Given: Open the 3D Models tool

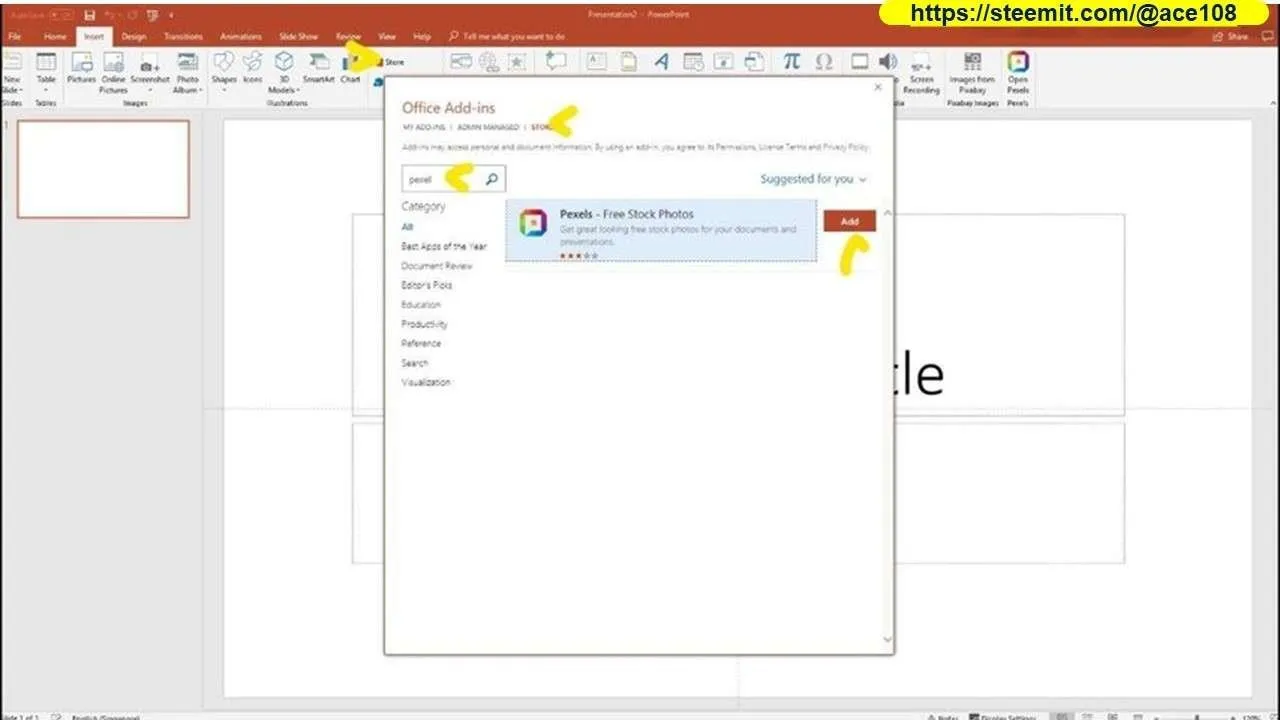Looking at the screenshot, I should coord(284,72).
